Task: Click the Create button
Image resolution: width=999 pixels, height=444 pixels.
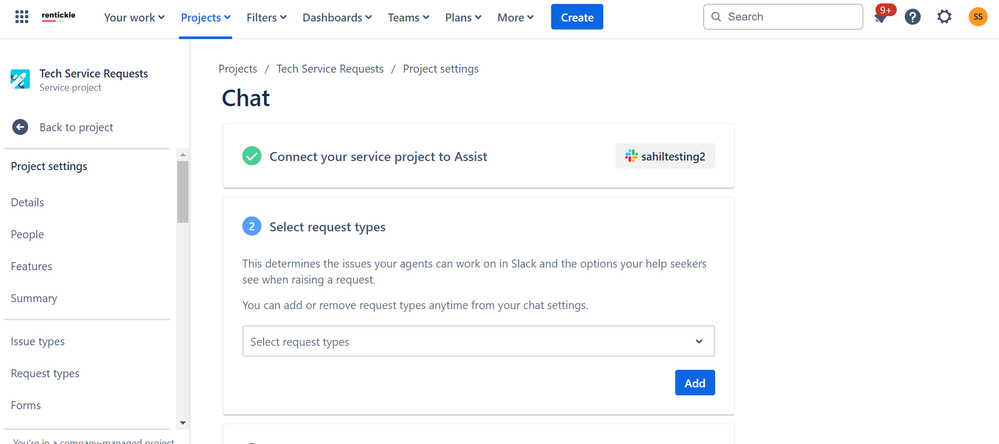Action: click(x=577, y=17)
